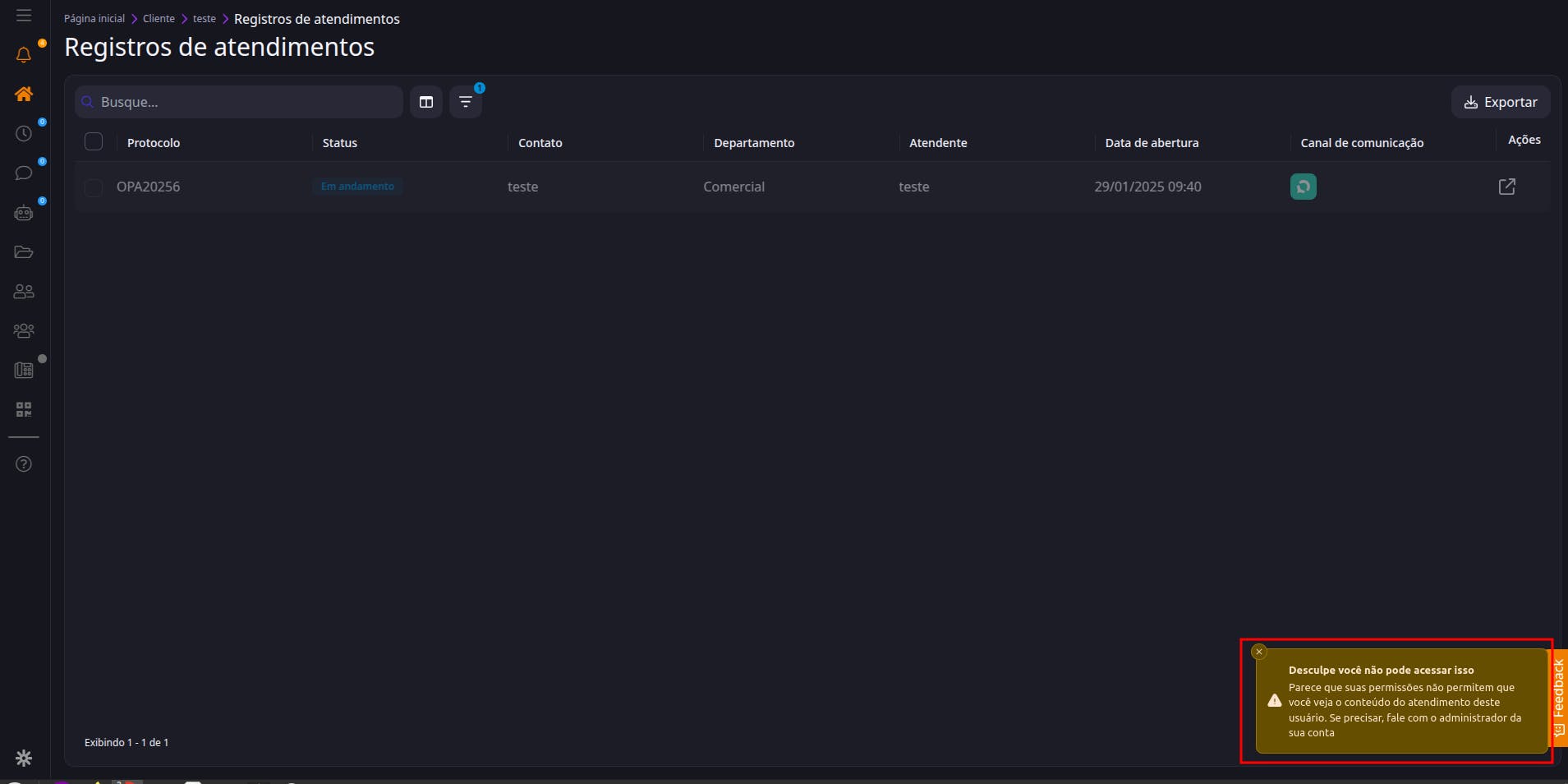Screen dimensions: 1568x784
Task: Go to 'Página inicial' breadcrumb
Action: pos(94,19)
